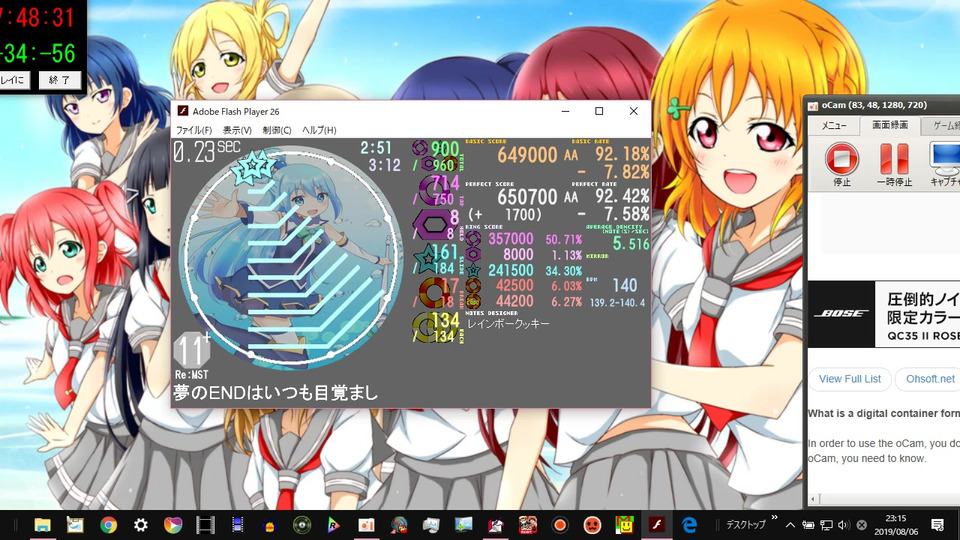Viewport: 960px width, 540px height.
Task: Open the volume control in system tray
Action: (x=844, y=525)
